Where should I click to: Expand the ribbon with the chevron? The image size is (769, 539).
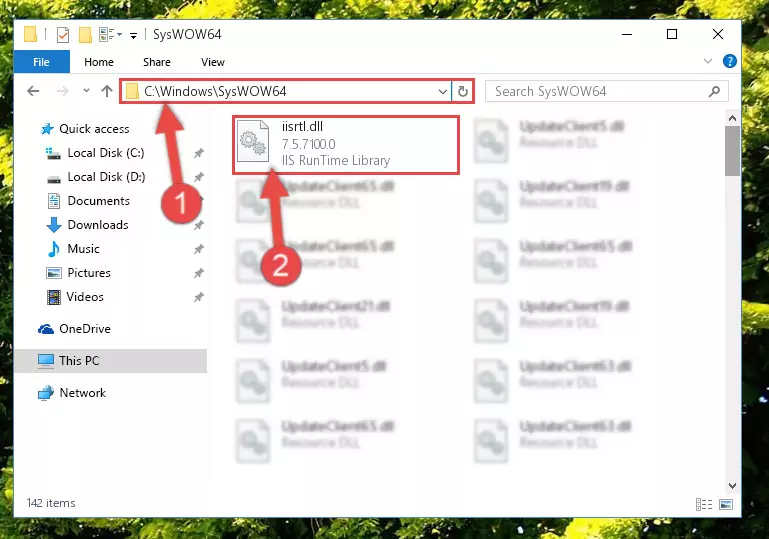[x=708, y=61]
